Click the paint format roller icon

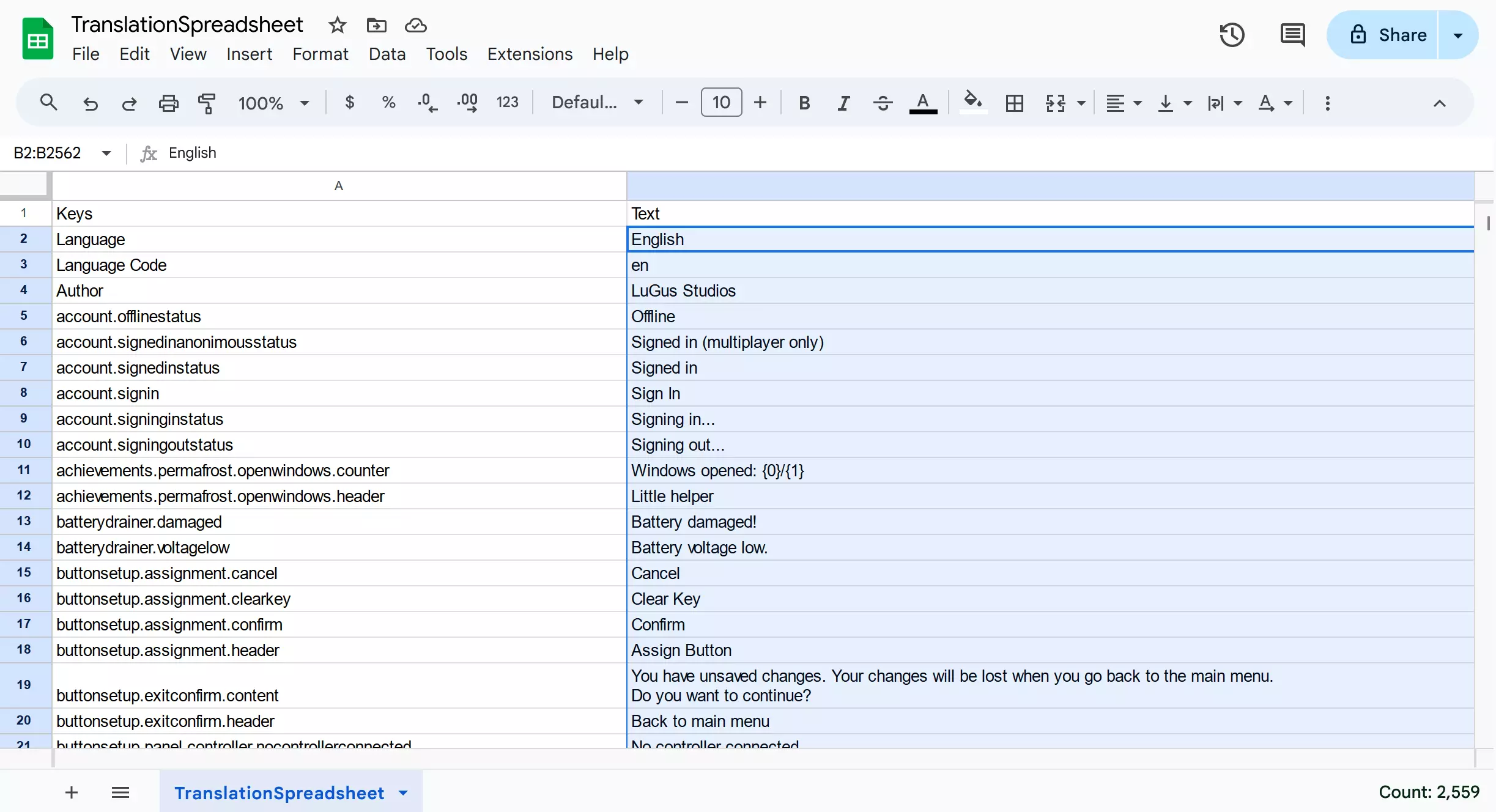(x=207, y=103)
